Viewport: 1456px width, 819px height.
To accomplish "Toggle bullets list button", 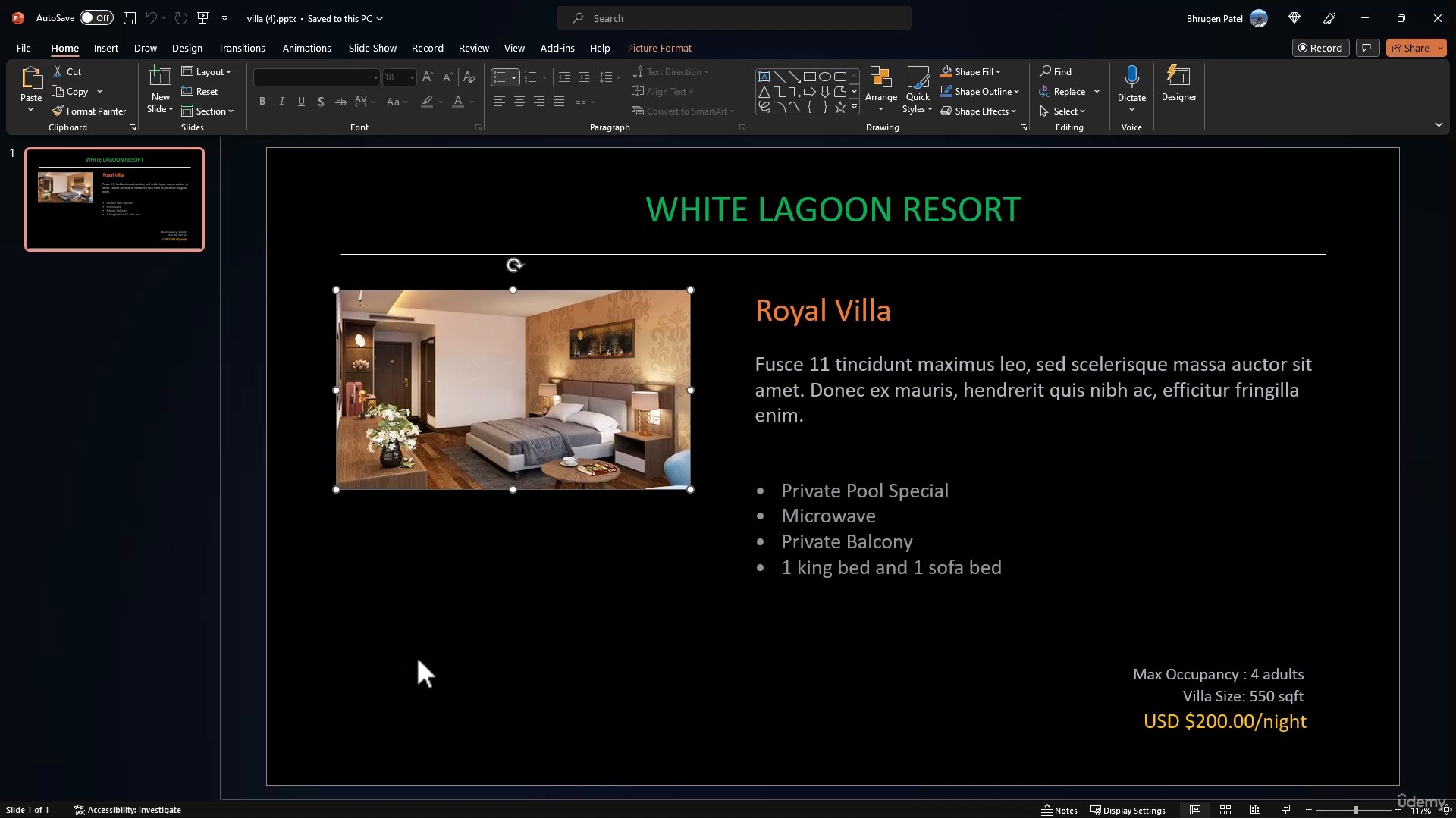I will click(498, 77).
